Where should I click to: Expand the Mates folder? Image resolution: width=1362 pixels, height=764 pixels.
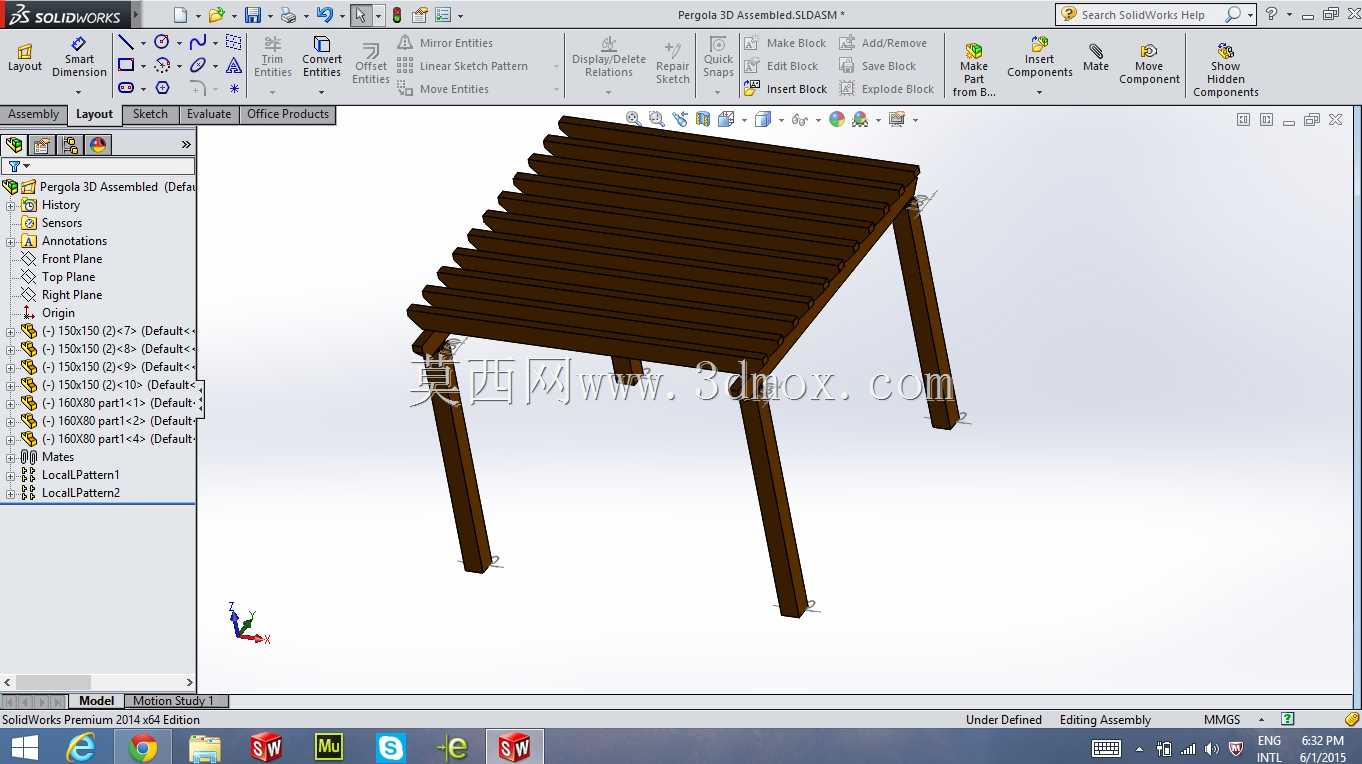(11, 457)
